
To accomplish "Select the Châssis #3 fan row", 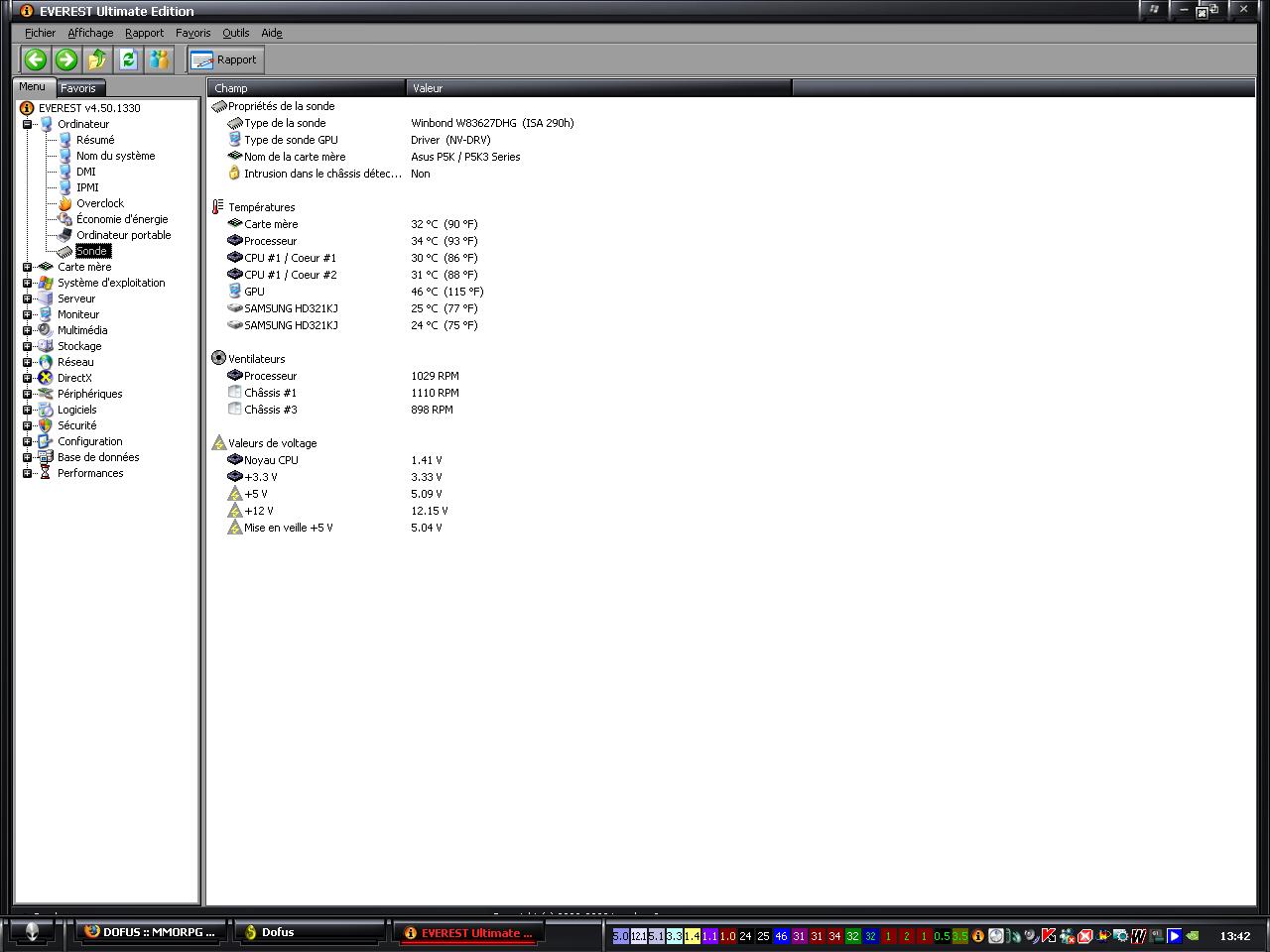I will 340,410.
